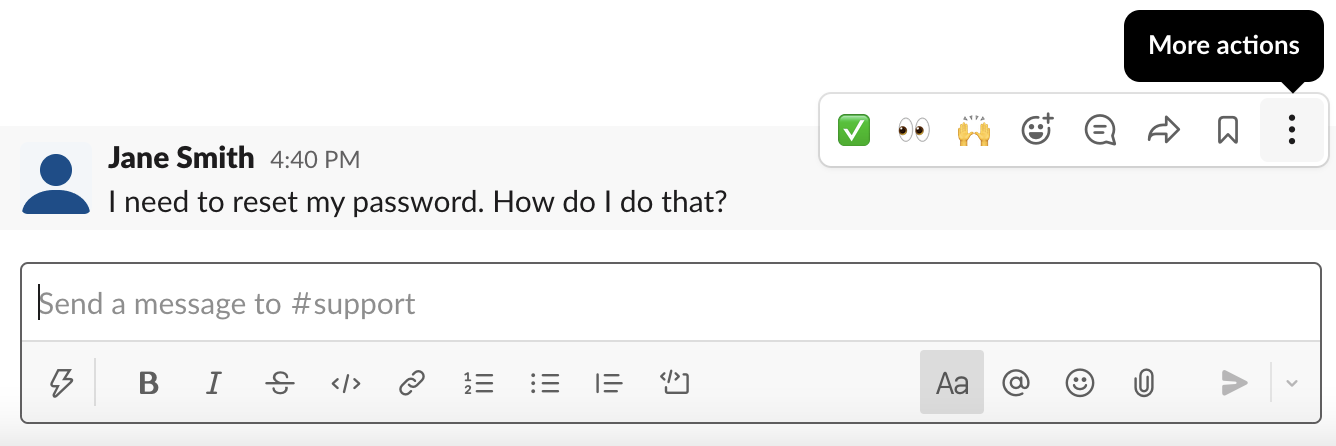
Task: Bookmark the password reset message
Action: [1227, 130]
